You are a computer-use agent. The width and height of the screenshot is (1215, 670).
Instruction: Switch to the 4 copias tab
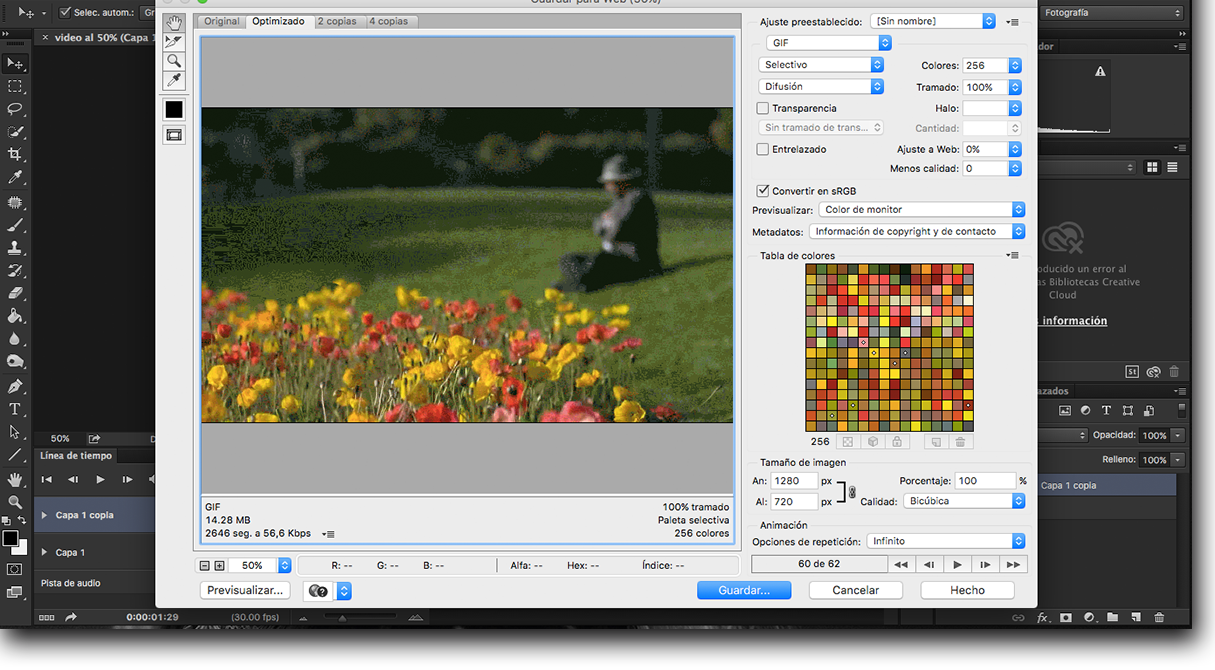point(388,21)
